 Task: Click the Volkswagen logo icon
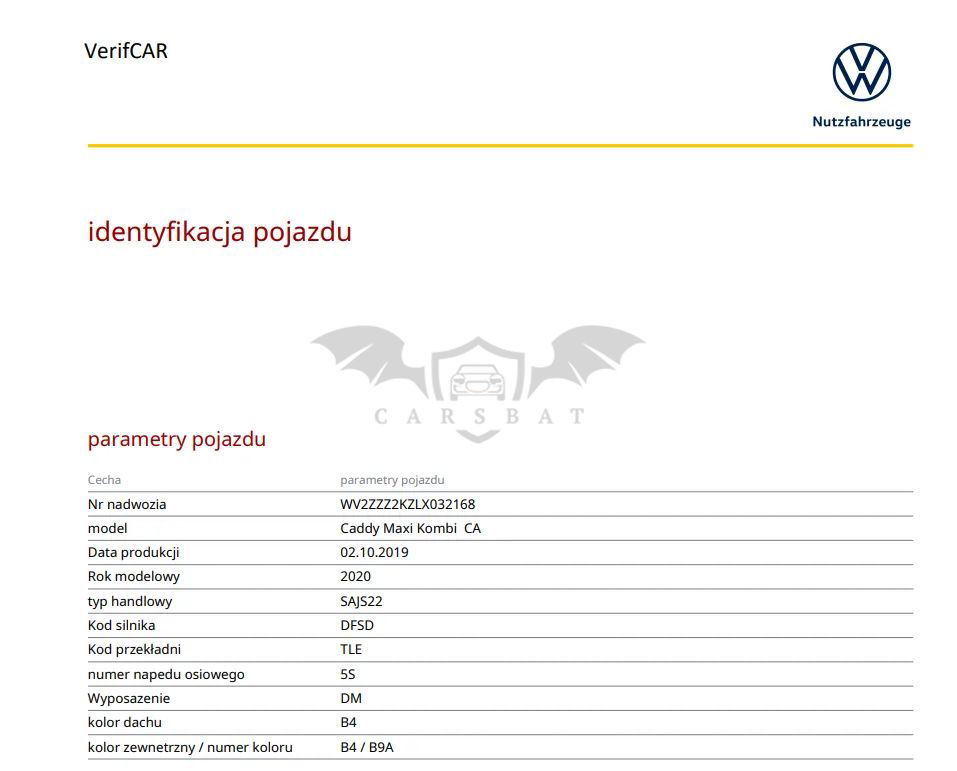click(861, 72)
